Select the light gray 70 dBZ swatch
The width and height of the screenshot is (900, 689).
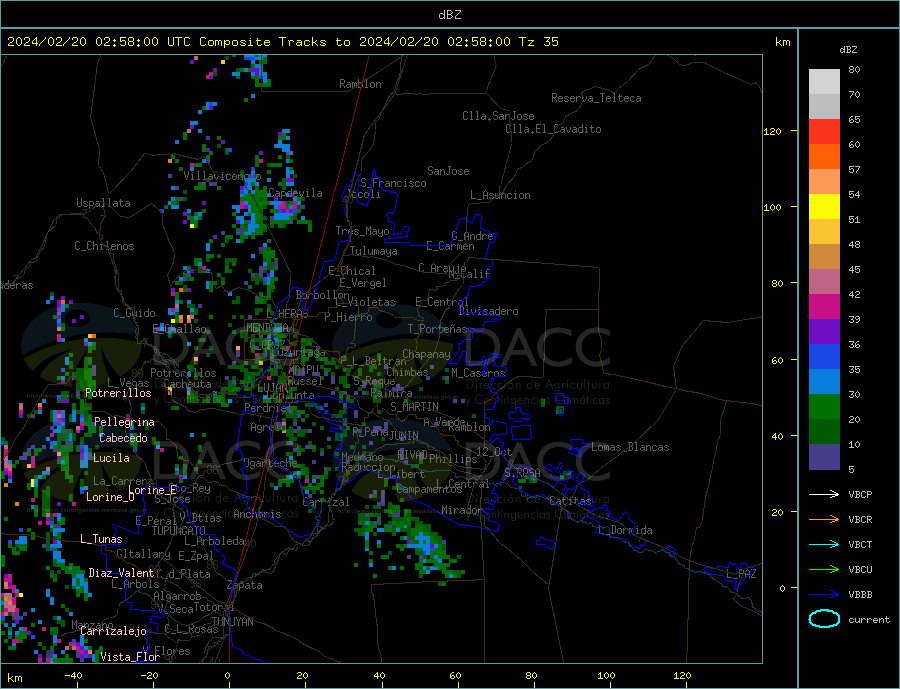pos(824,82)
